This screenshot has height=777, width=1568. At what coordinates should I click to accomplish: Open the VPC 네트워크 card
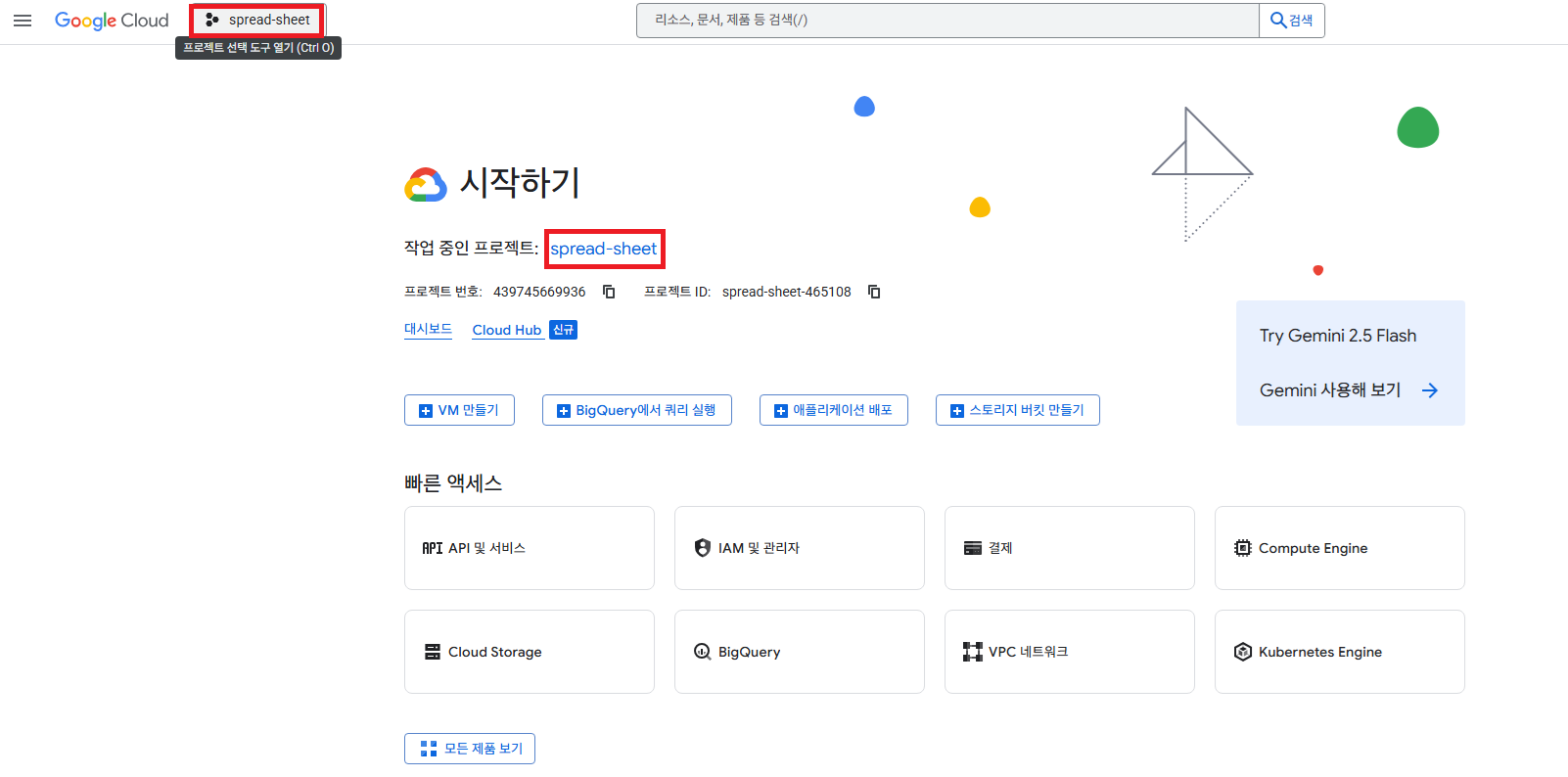pos(1070,652)
